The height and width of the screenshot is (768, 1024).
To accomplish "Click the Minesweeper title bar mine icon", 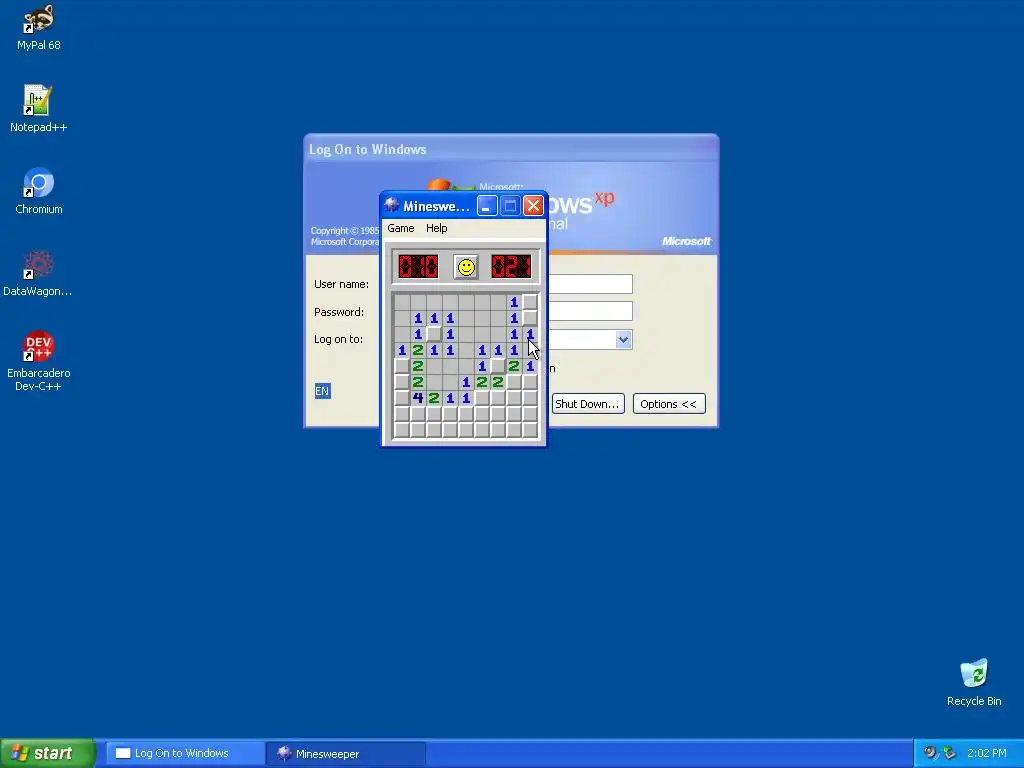I will pyautogui.click(x=392, y=206).
